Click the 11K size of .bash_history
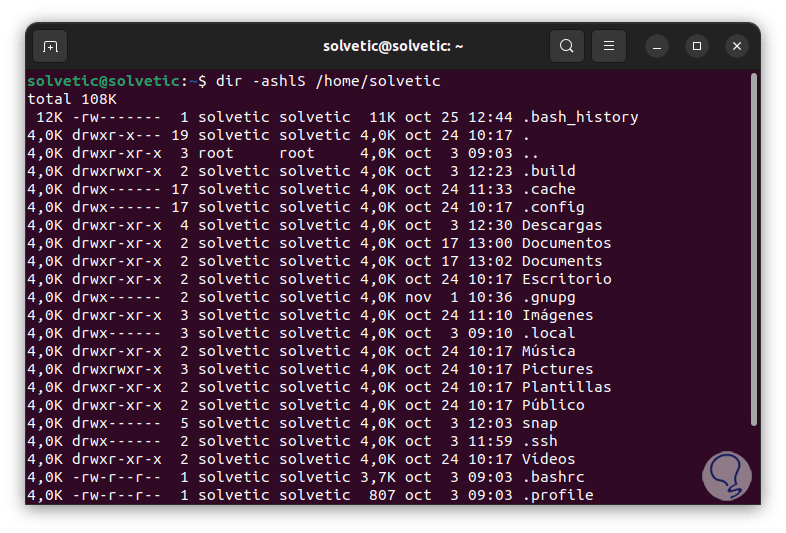Viewport: 786px width, 533px height. [x=382, y=117]
